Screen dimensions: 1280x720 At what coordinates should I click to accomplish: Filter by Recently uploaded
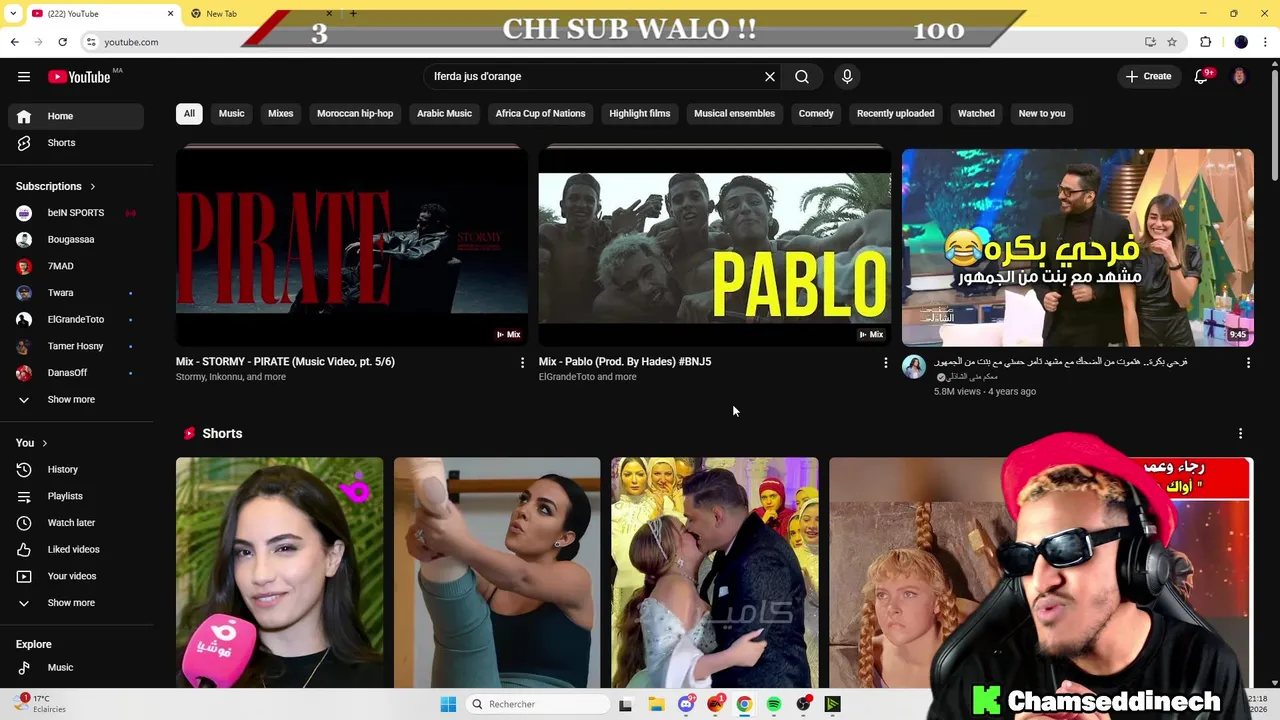[x=896, y=114]
